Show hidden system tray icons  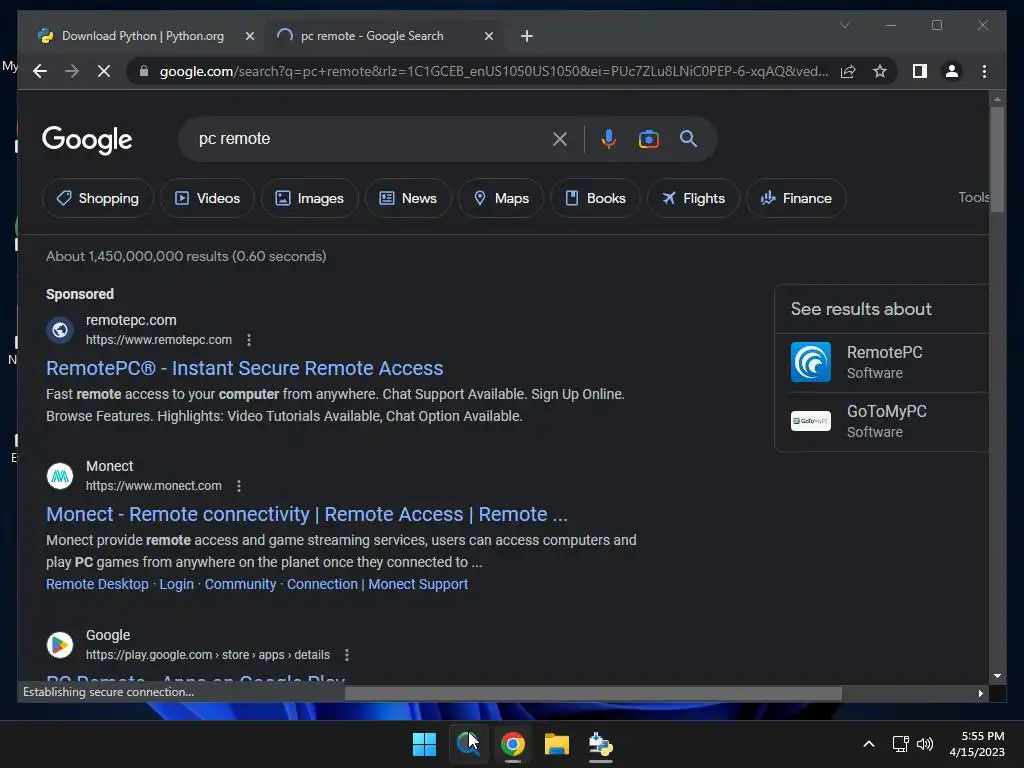(869, 744)
